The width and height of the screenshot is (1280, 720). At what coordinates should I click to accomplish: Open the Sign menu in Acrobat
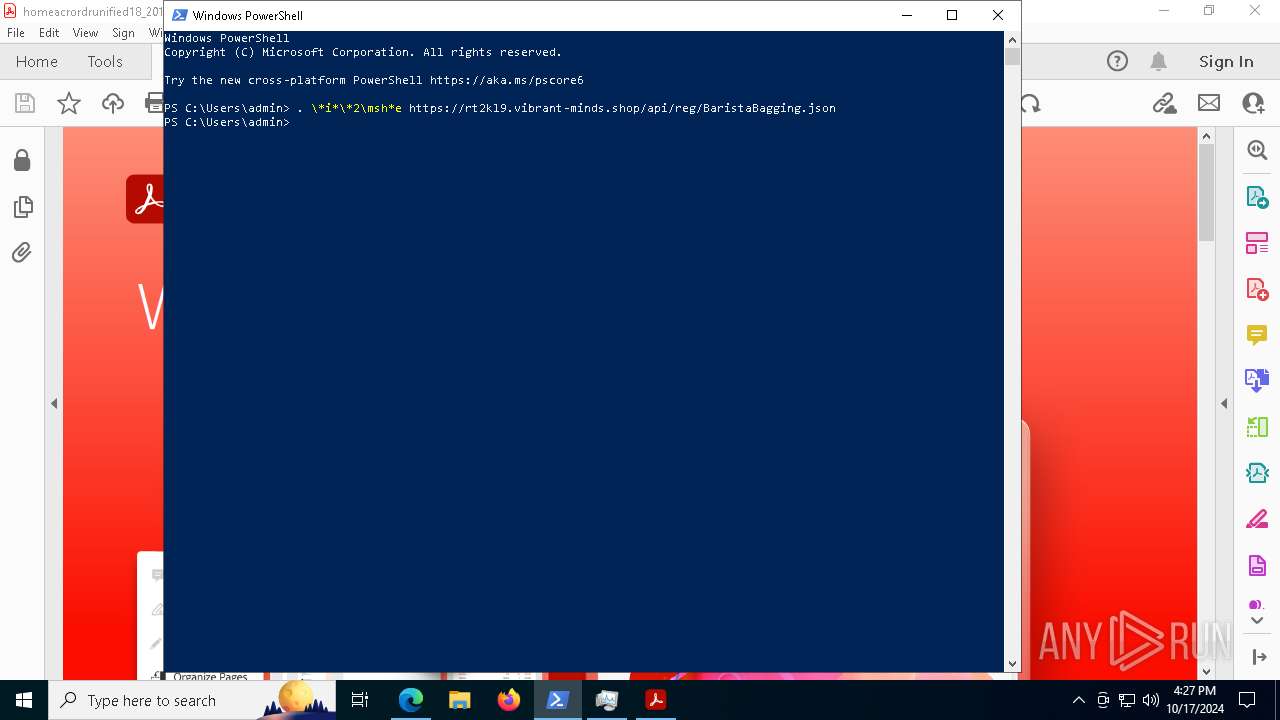click(123, 33)
